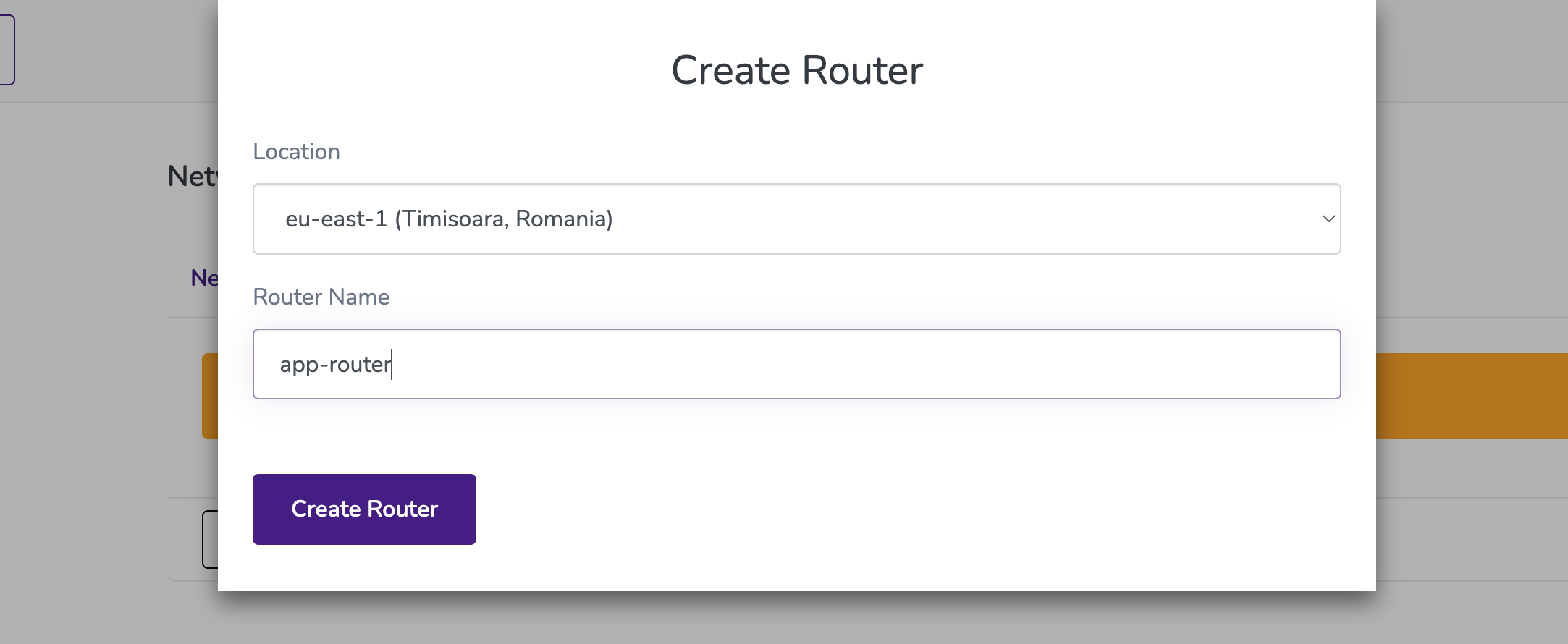This screenshot has height=644, width=1568.
Task: Click the Location dropdown chevron arrow
Action: click(1329, 219)
